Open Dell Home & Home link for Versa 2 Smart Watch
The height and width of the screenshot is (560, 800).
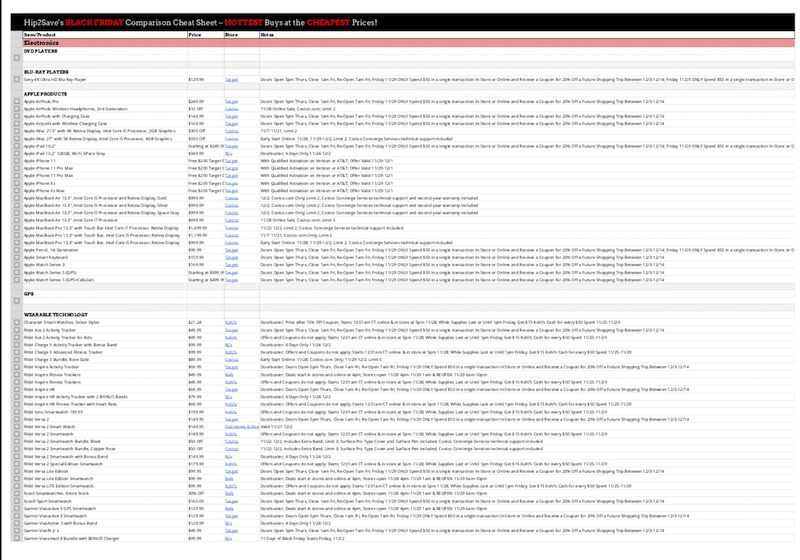tap(242, 426)
